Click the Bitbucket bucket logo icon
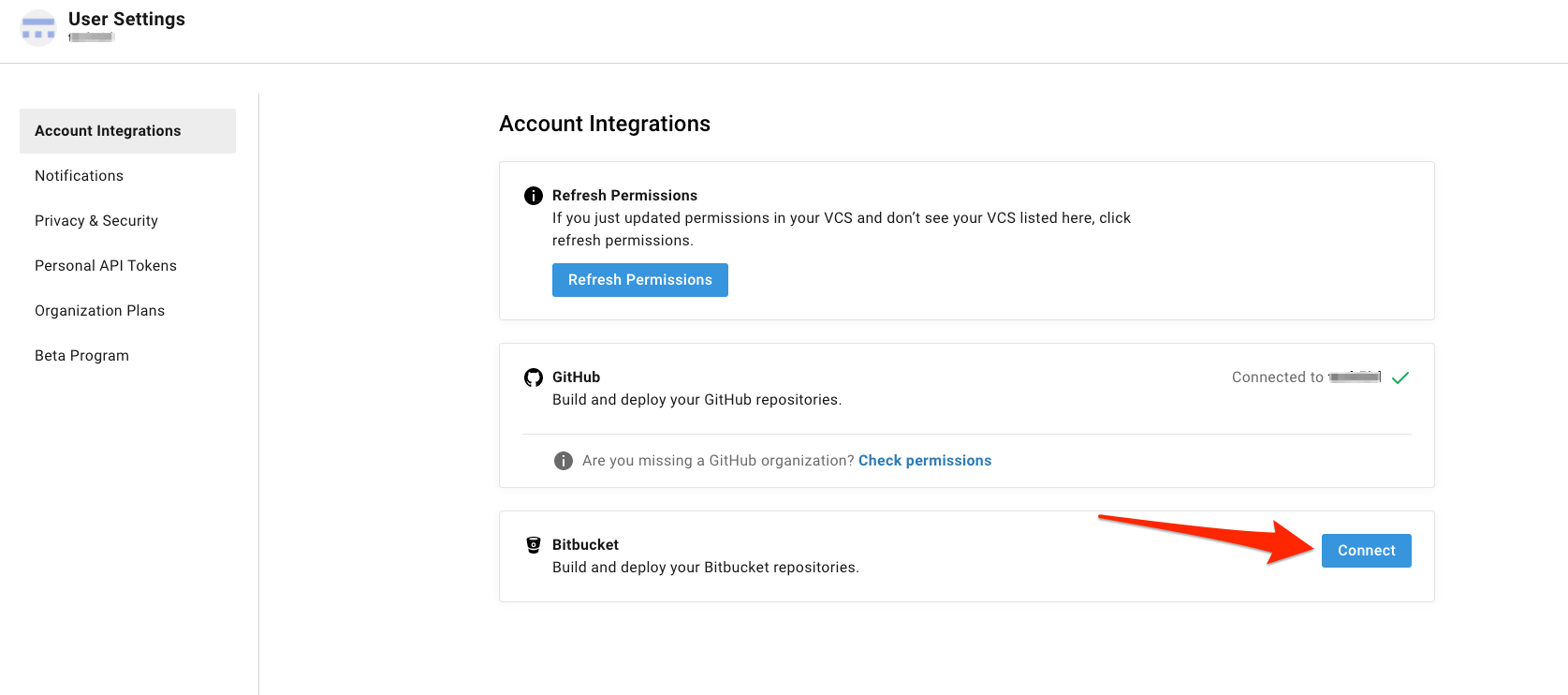The image size is (1568, 695). tap(534, 545)
